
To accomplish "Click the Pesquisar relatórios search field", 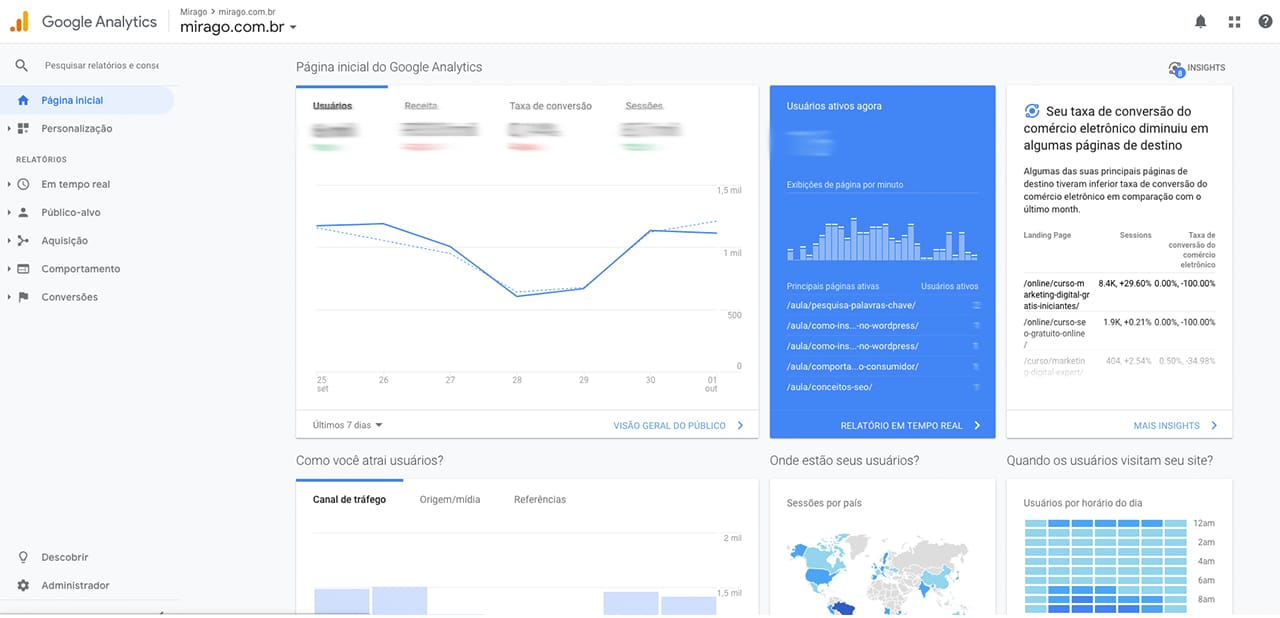I will (x=101, y=65).
